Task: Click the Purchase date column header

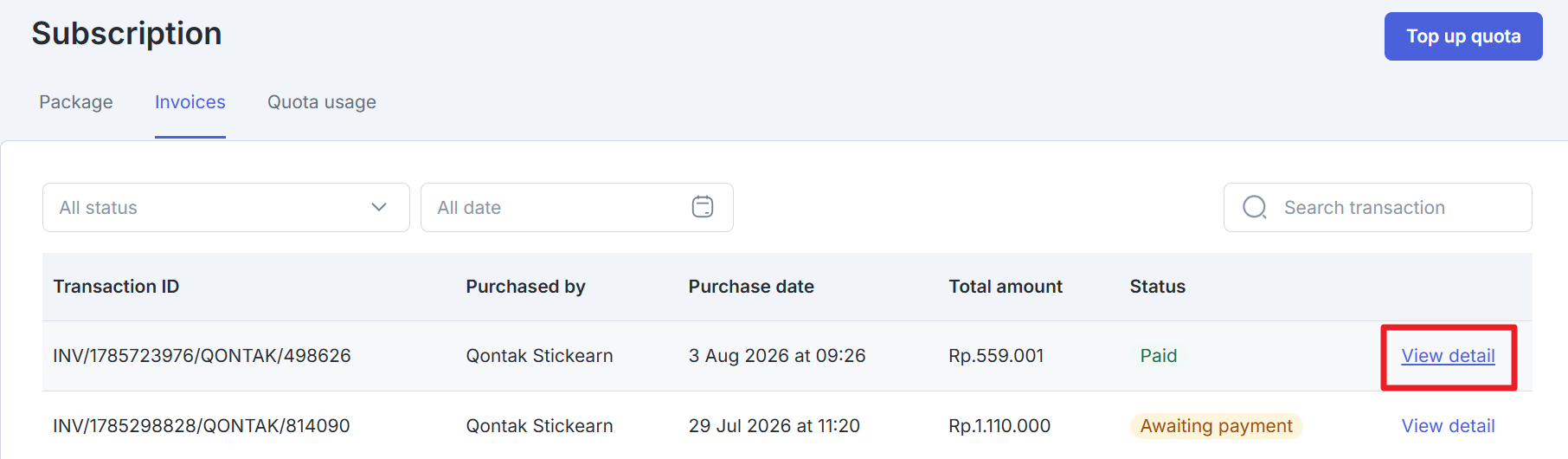Action: (751, 287)
